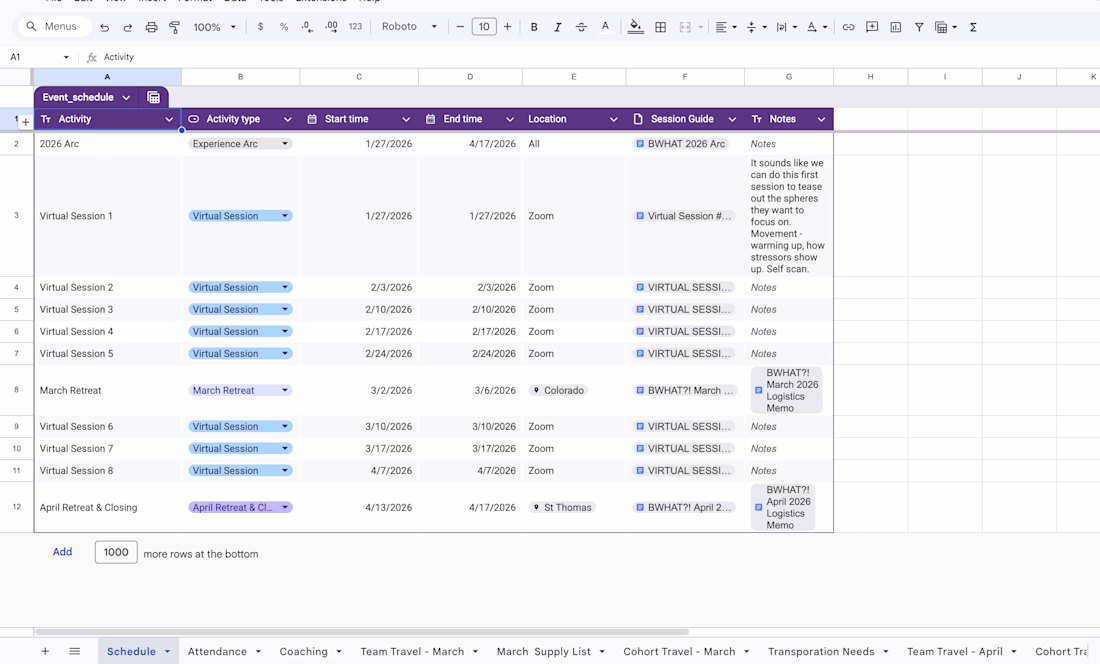Open the All sheets list icon
This screenshot has height=664, width=1100.
[74, 651]
